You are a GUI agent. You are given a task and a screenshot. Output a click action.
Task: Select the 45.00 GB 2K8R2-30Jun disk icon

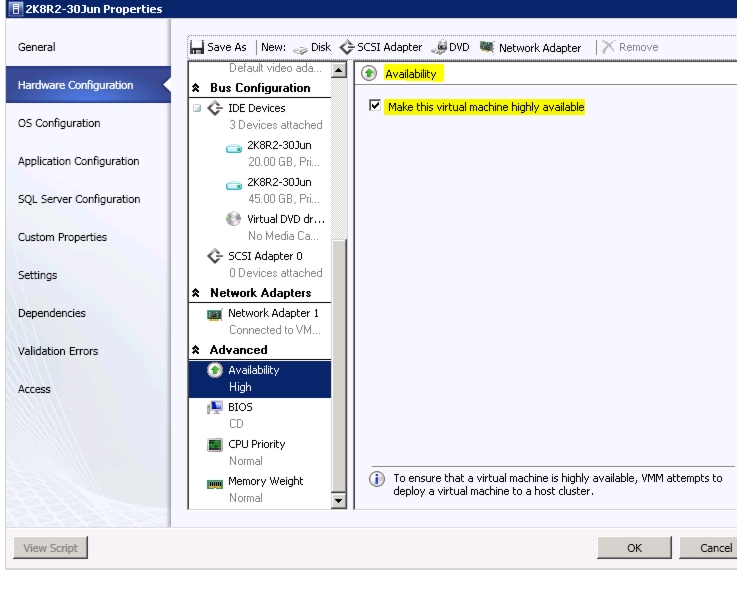pos(234,185)
